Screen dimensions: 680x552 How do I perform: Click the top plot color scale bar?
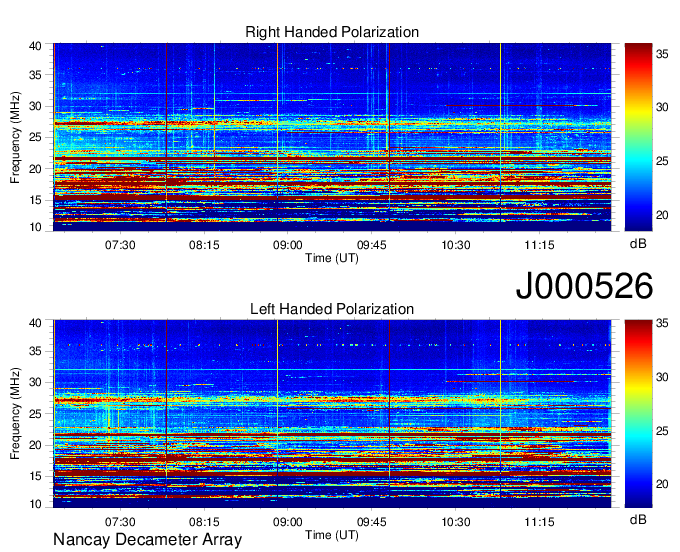pyautogui.click(x=638, y=137)
